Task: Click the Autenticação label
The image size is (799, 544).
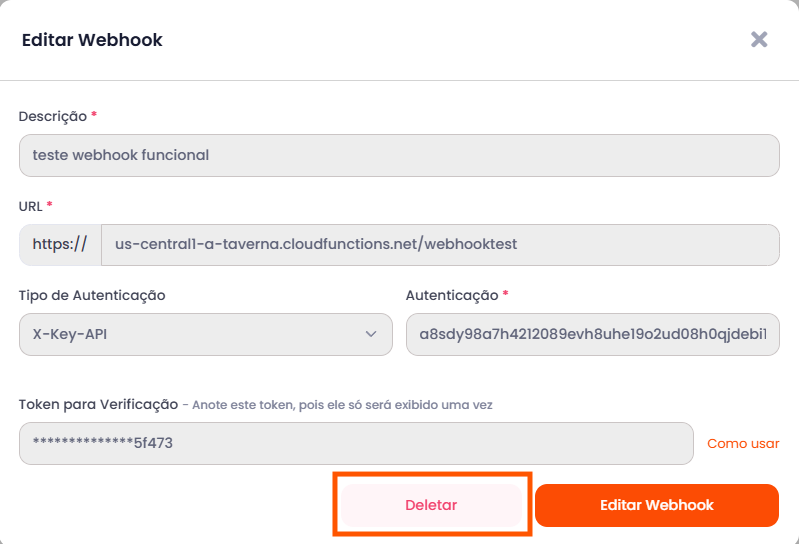Action: (x=451, y=296)
